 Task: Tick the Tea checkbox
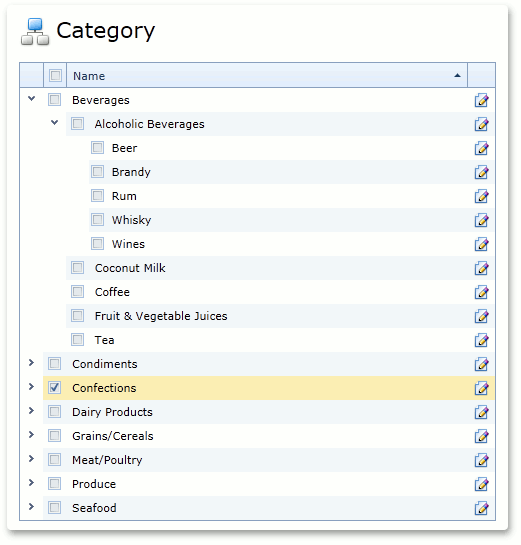78,340
